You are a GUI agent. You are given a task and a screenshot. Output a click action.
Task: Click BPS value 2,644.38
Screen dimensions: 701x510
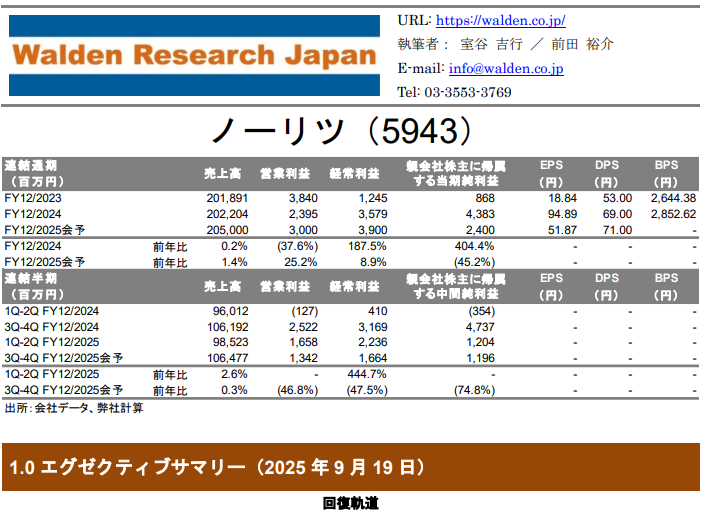(x=673, y=198)
